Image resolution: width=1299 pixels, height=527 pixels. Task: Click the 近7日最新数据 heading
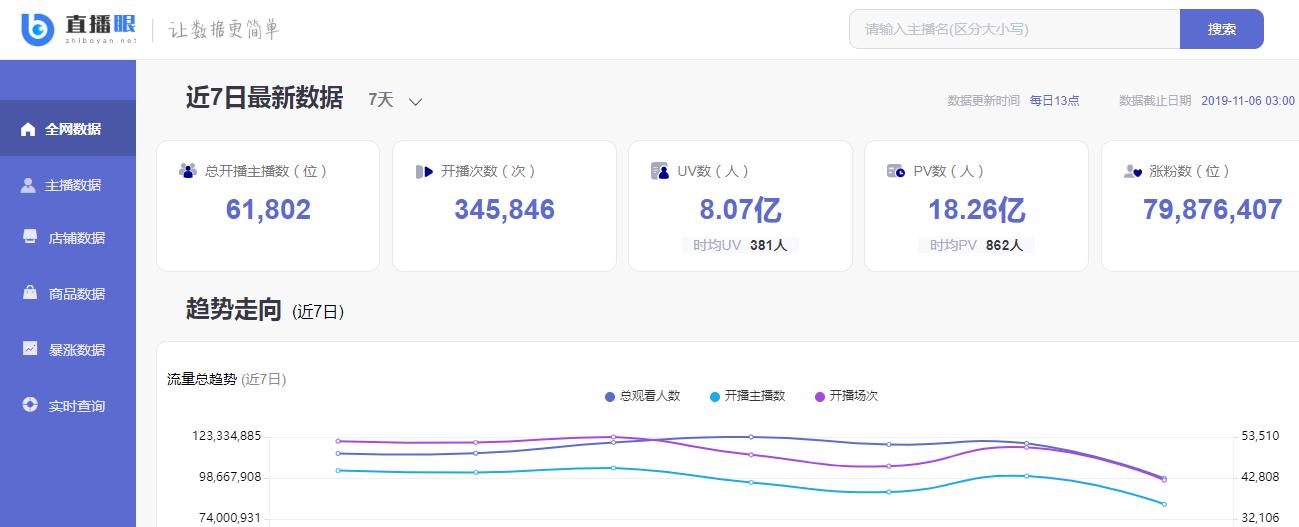(x=264, y=98)
